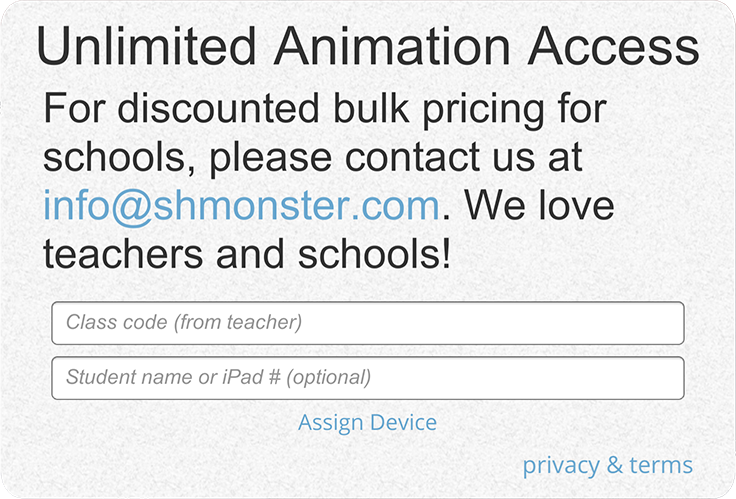
Task: Focus the Class code input field
Action: (367, 323)
